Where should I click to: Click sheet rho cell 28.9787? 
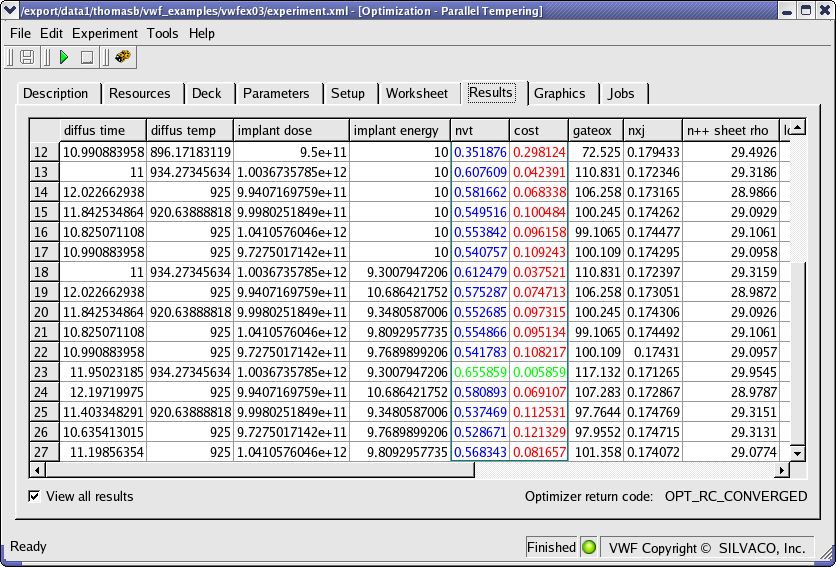click(731, 392)
